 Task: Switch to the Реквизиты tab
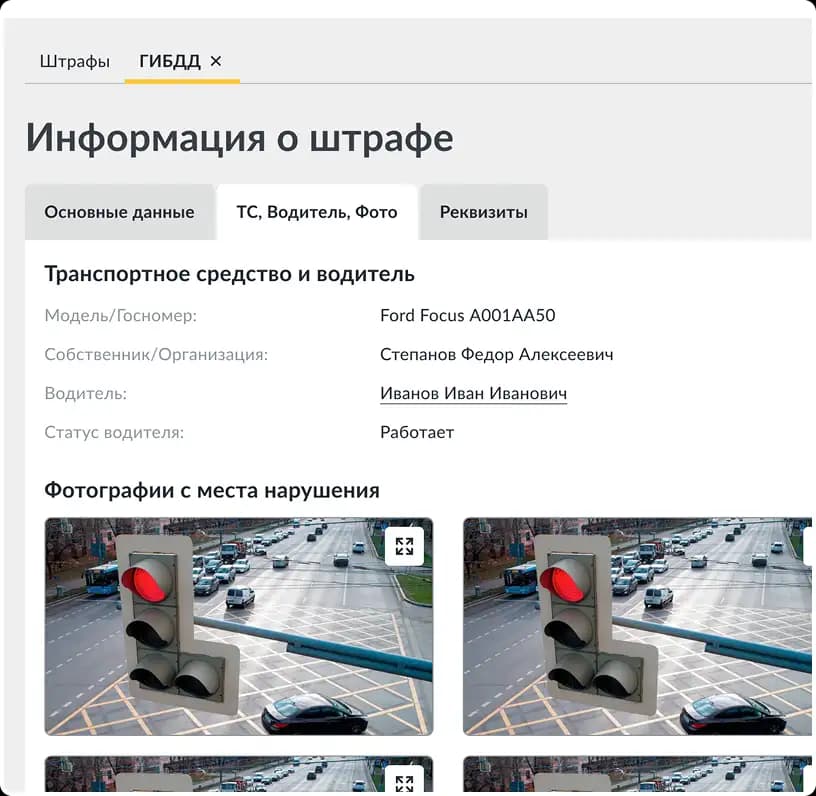(x=483, y=212)
